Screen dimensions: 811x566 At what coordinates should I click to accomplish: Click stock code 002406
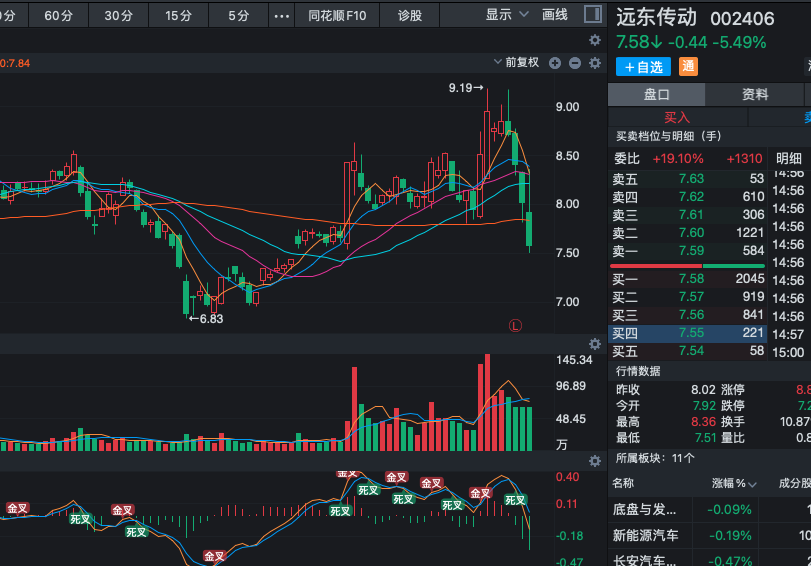point(742,19)
